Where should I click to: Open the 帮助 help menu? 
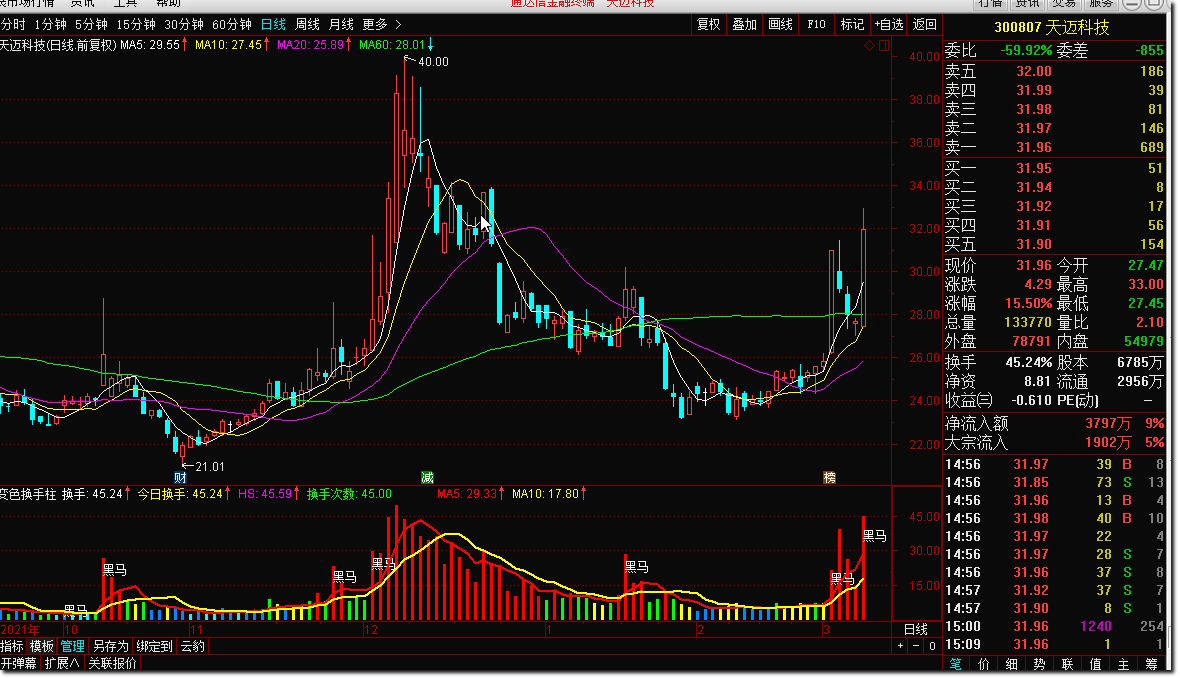click(x=169, y=4)
